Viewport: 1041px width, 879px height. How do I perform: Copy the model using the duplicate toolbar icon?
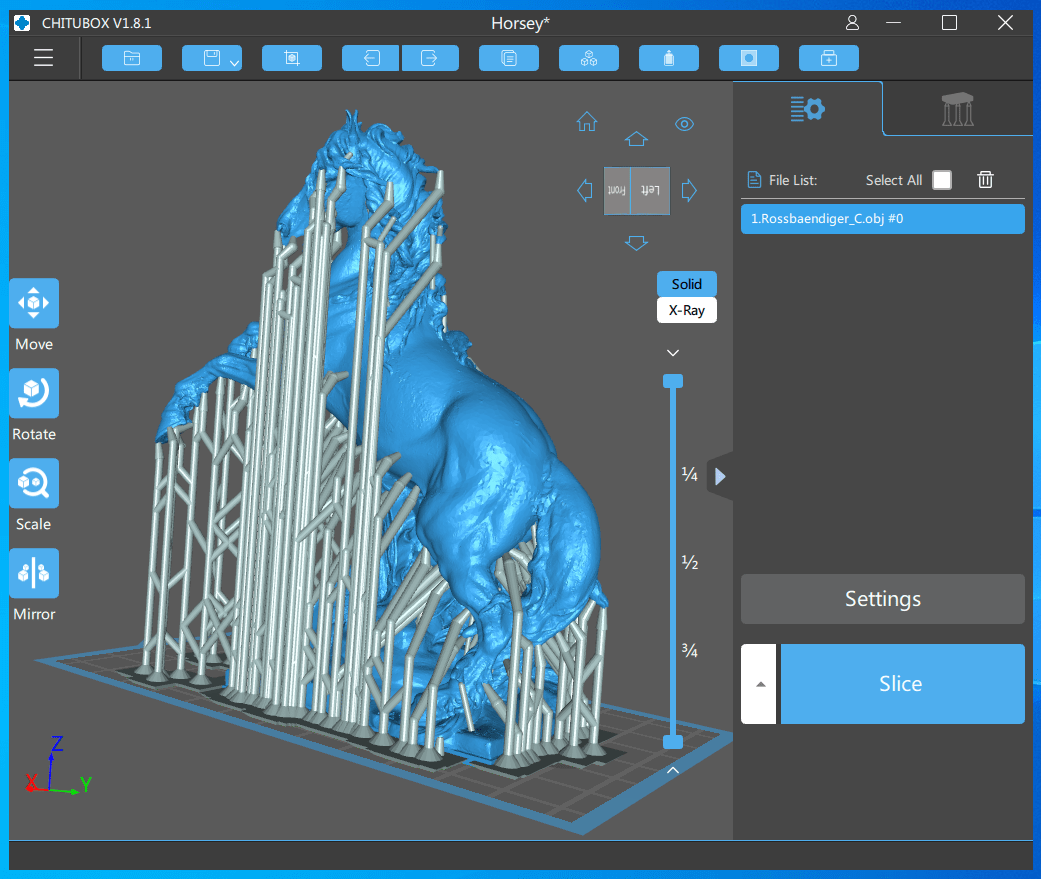508,57
